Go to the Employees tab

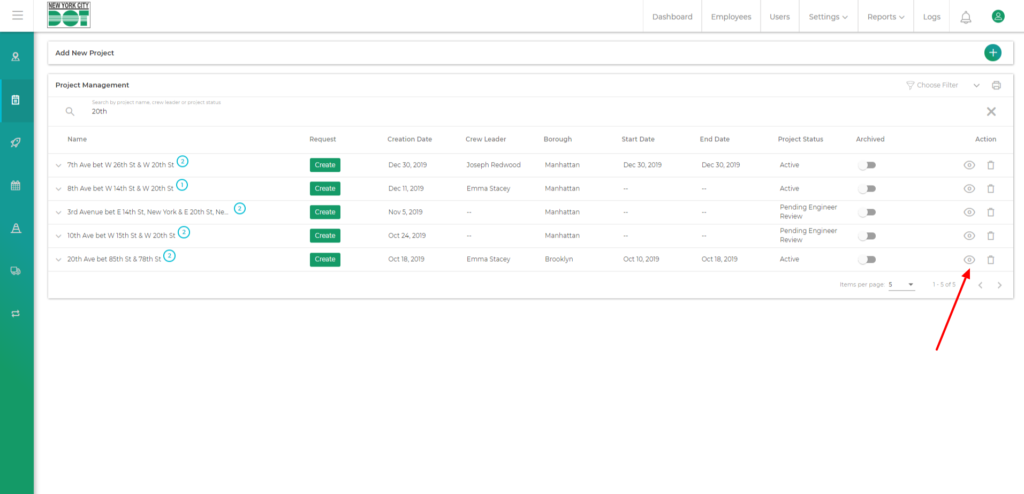pyautogui.click(x=731, y=17)
